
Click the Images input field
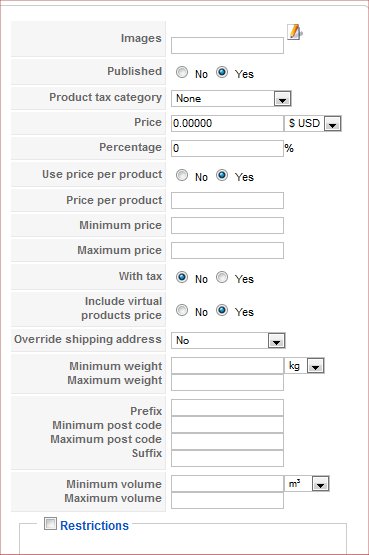point(227,46)
